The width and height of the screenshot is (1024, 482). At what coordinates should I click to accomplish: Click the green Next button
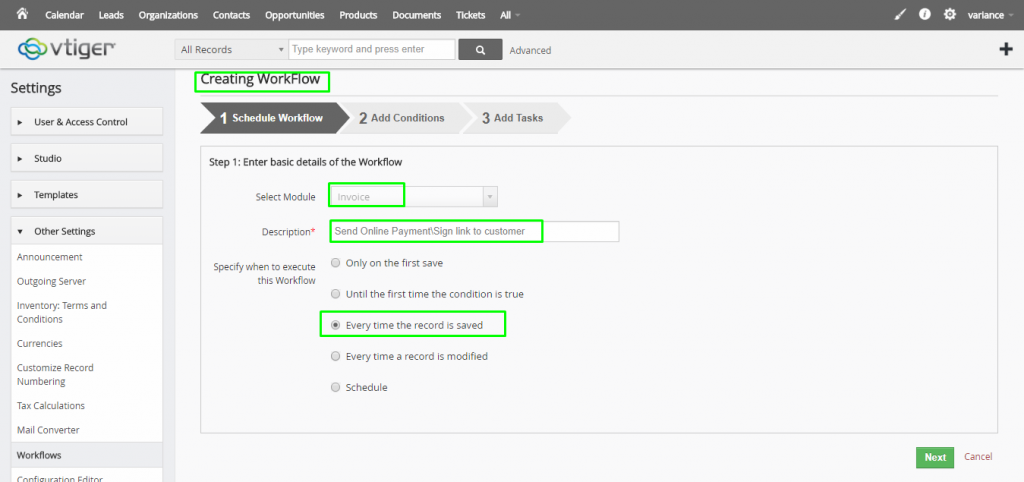pyautogui.click(x=935, y=457)
